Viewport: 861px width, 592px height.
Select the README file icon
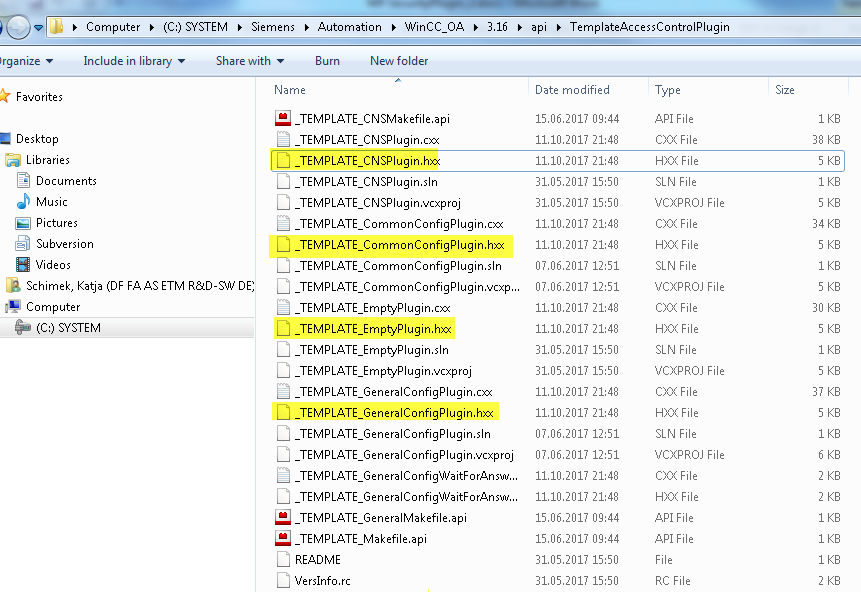pos(283,560)
